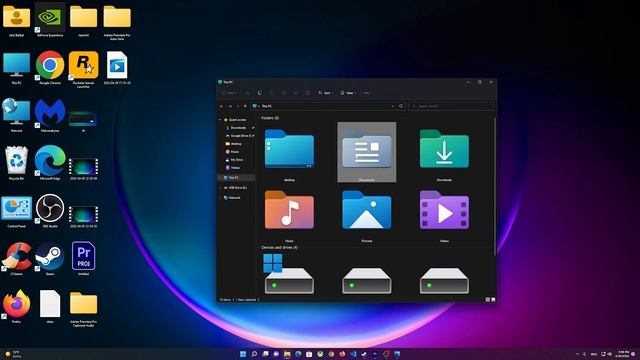Click the File Explorer vertical scrollbar

click(495, 187)
